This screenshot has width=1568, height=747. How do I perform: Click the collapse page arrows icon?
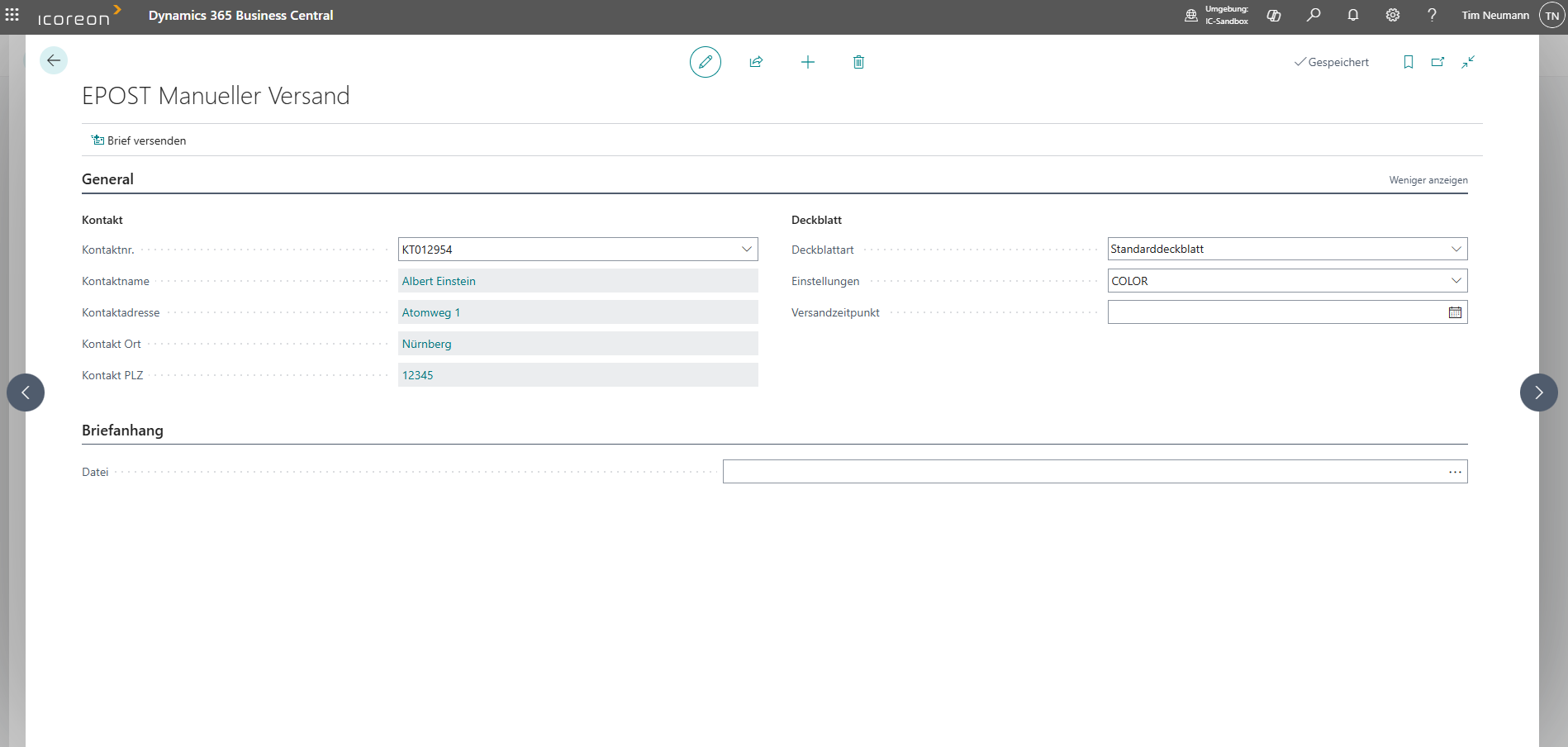(x=1467, y=62)
